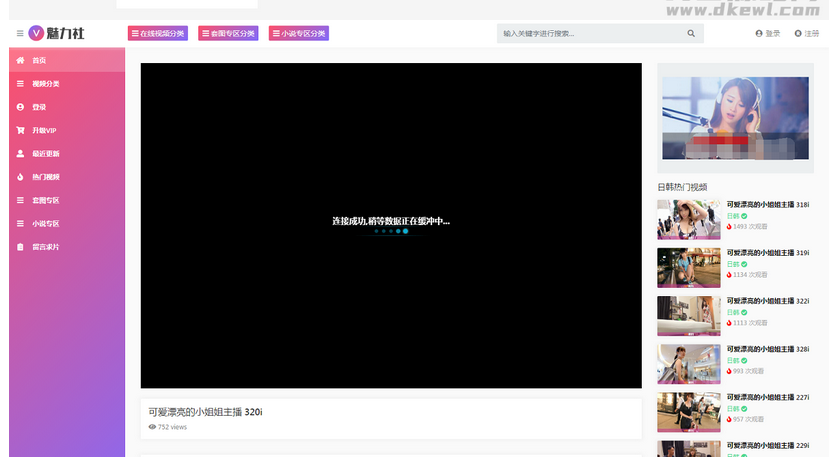Click the 957 次观看 view count
This screenshot has width=831, height=457.
tap(748, 419)
